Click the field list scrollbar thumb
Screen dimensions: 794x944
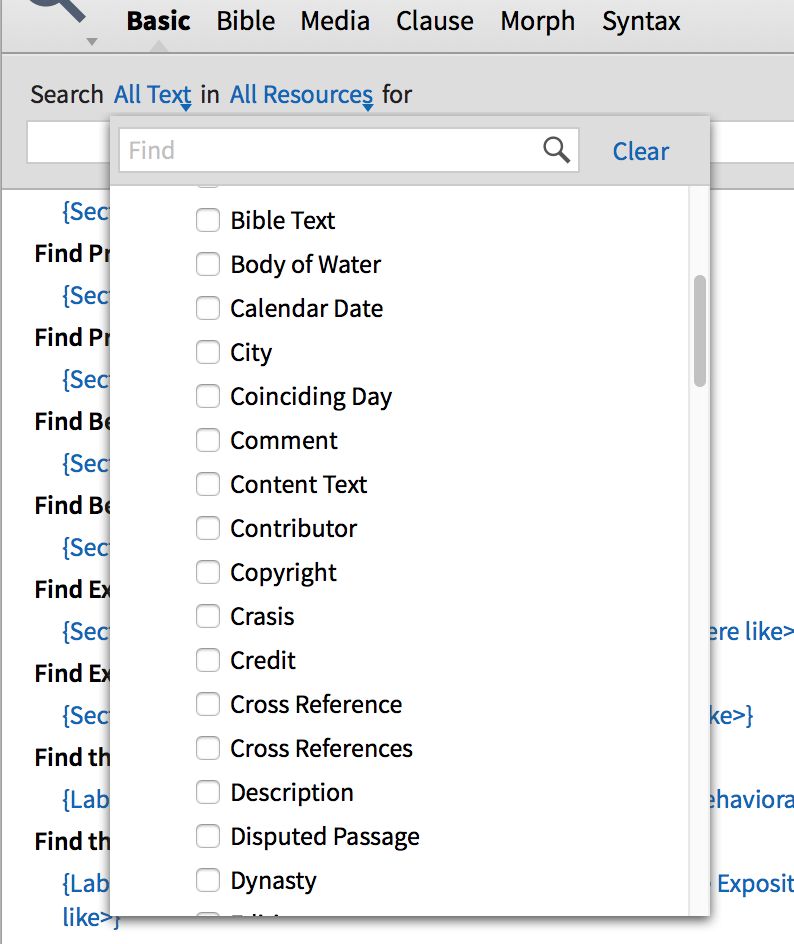(700, 330)
